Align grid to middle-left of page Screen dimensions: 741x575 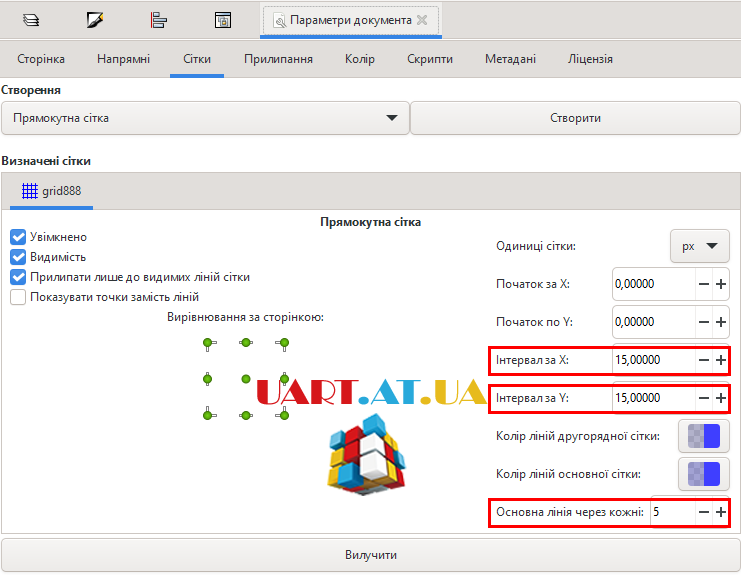[207, 379]
